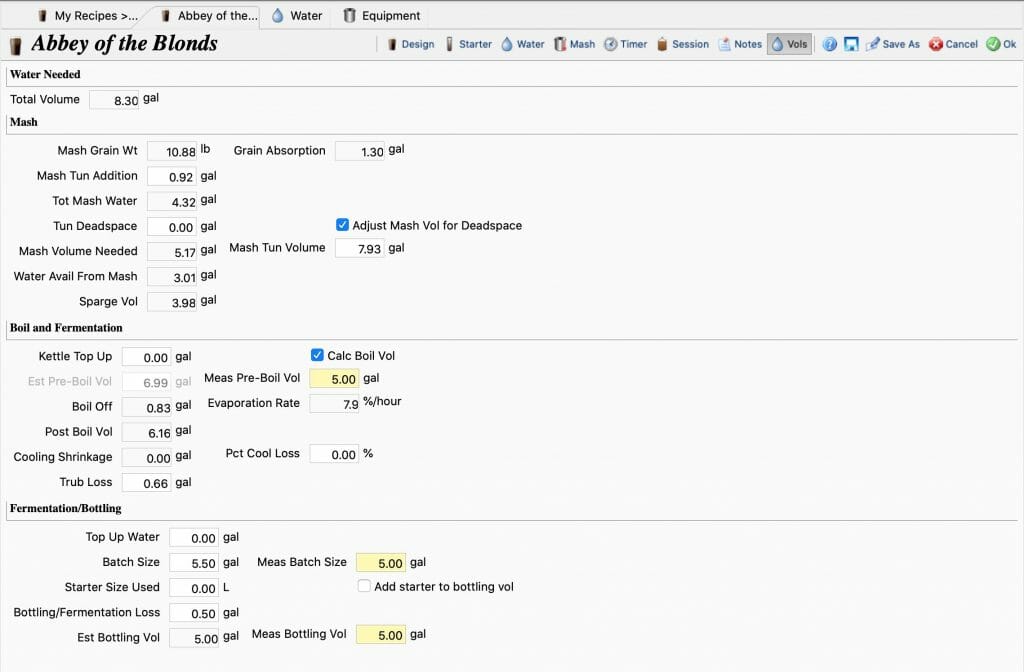Click the Evaporation Rate field
1024x672 pixels.
point(334,404)
